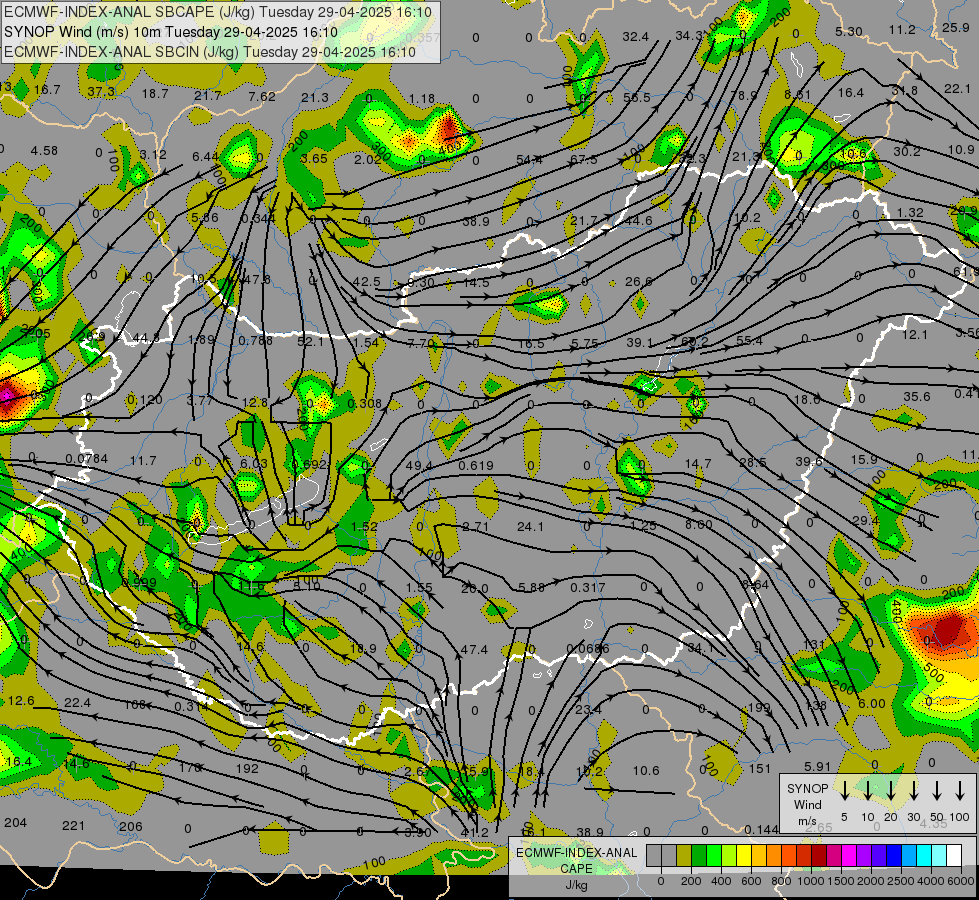Viewport: 979px width, 900px height.
Task: Click the 800 tick label on the CAPE scale
Action: [781, 881]
